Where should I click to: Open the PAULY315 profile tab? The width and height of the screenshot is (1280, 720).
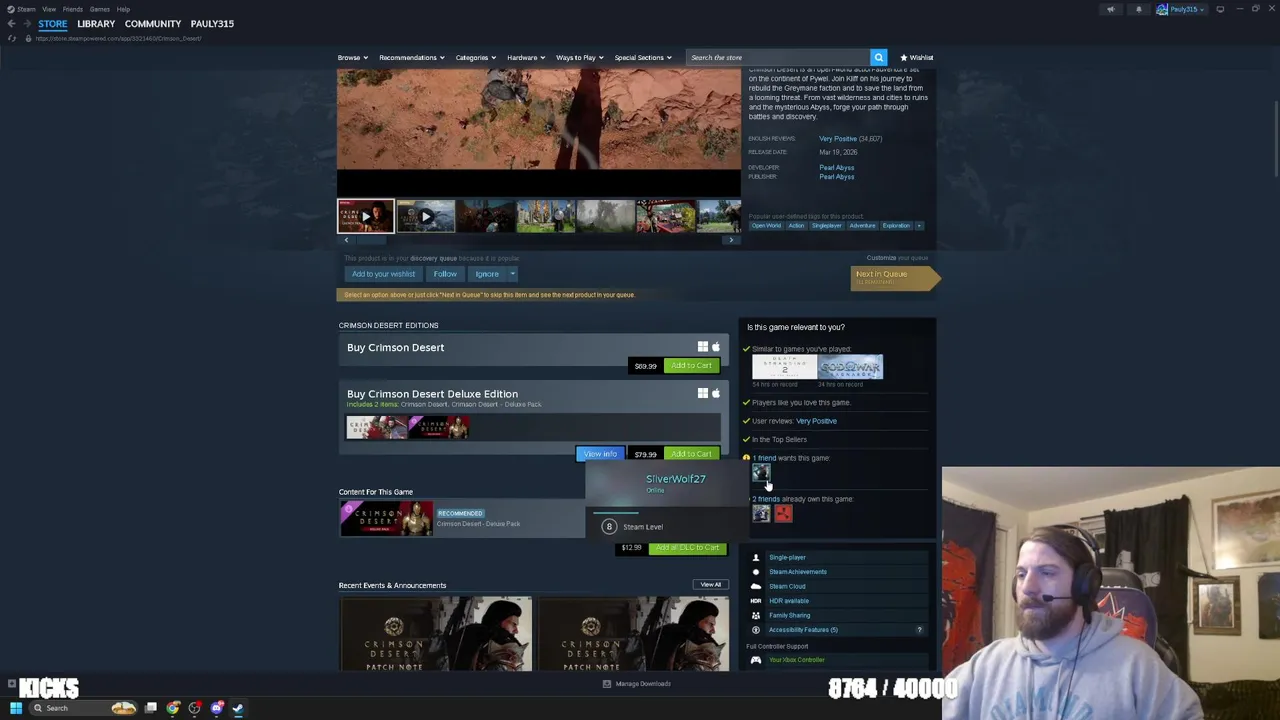[212, 23]
